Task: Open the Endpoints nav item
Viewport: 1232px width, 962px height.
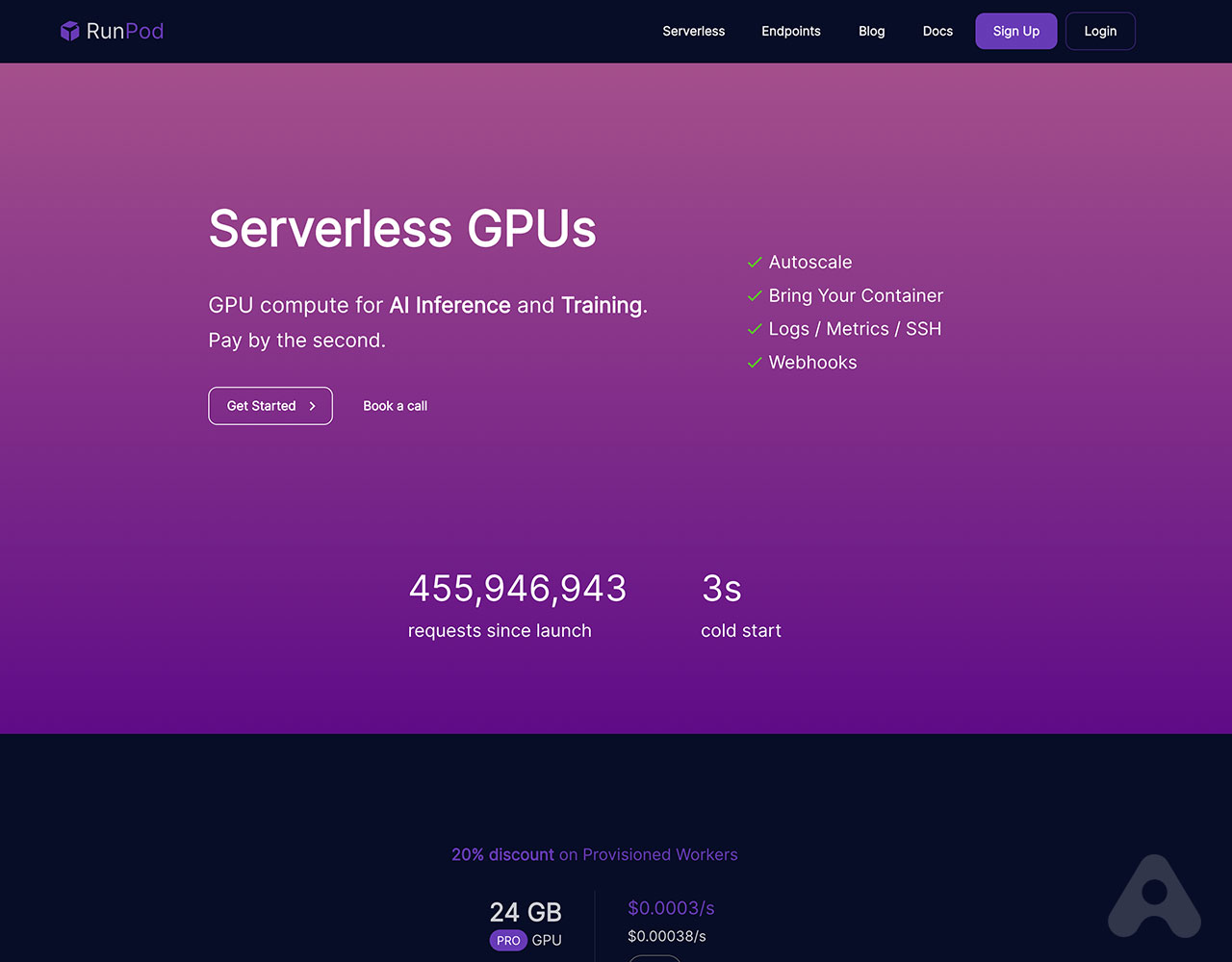Action: coord(790,31)
